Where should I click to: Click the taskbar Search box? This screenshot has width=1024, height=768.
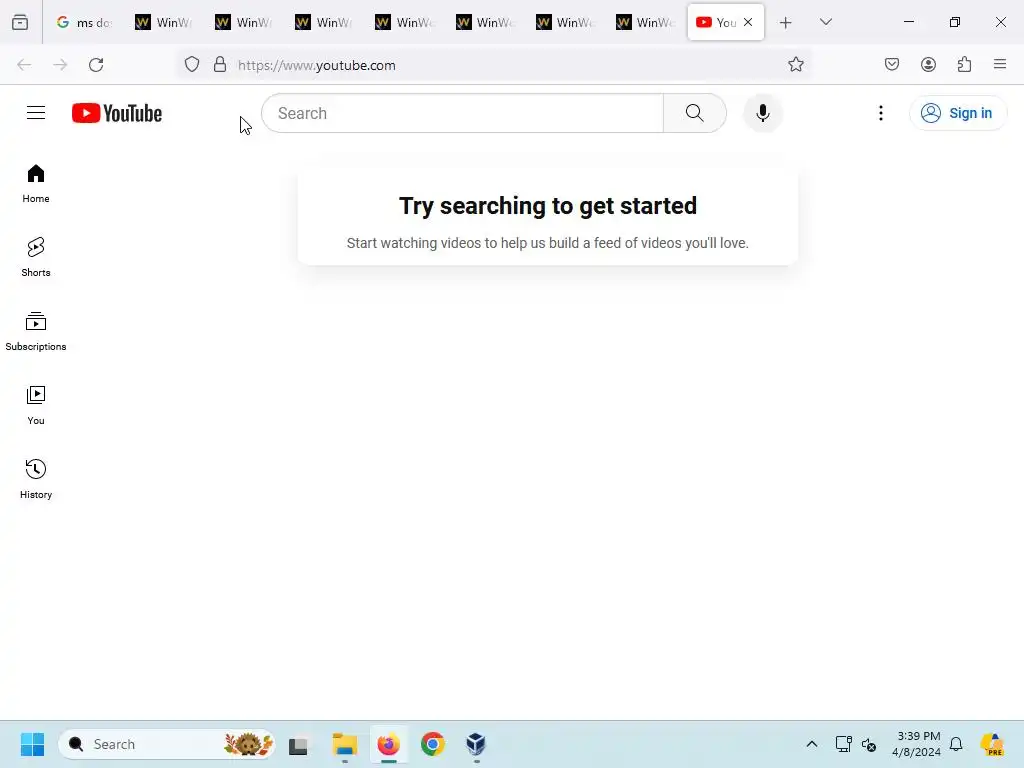coord(167,744)
